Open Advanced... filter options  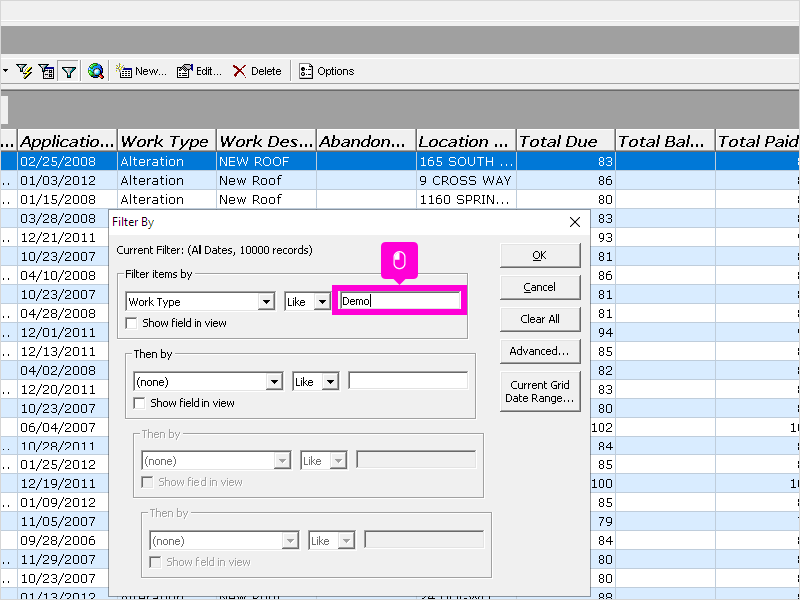click(x=540, y=351)
